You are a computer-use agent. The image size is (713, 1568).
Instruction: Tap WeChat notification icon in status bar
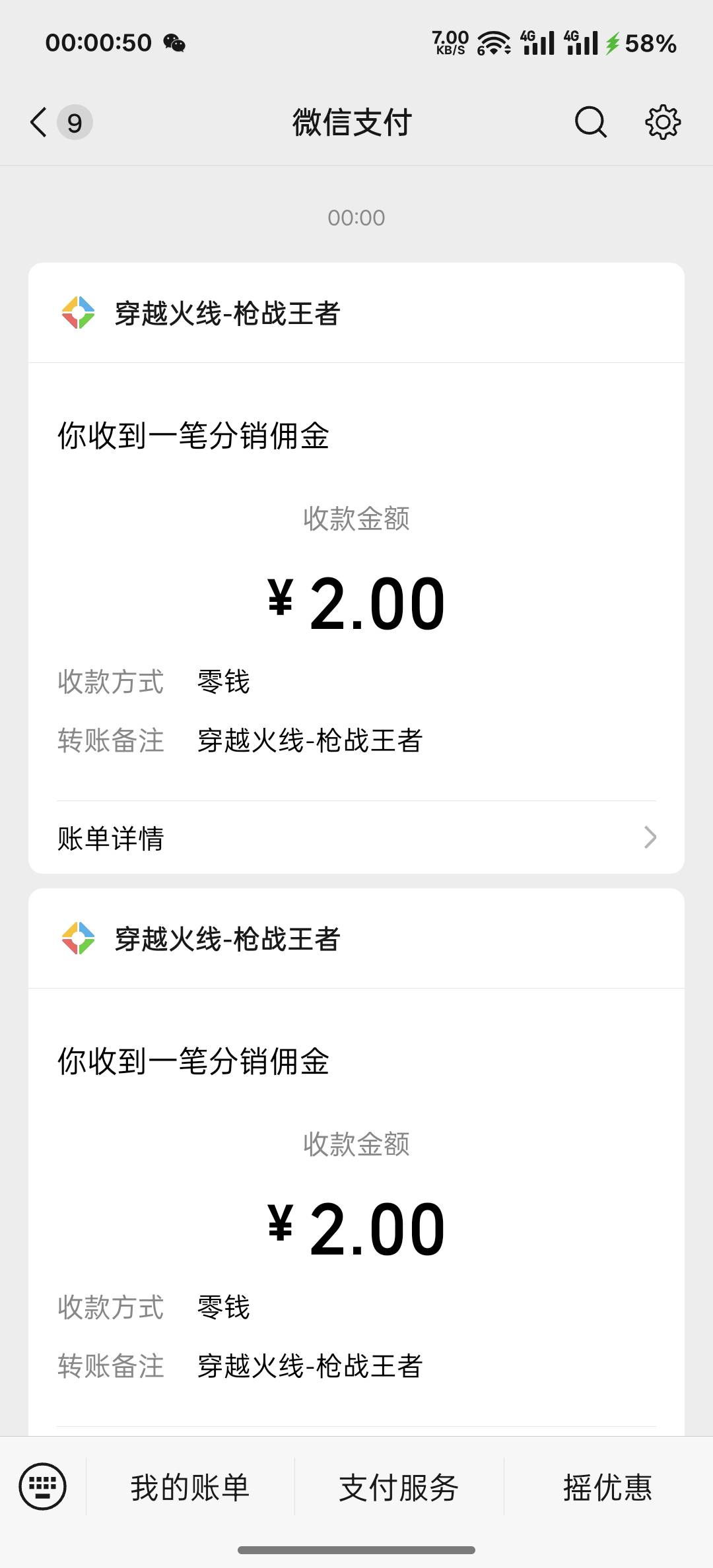[x=174, y=44]
